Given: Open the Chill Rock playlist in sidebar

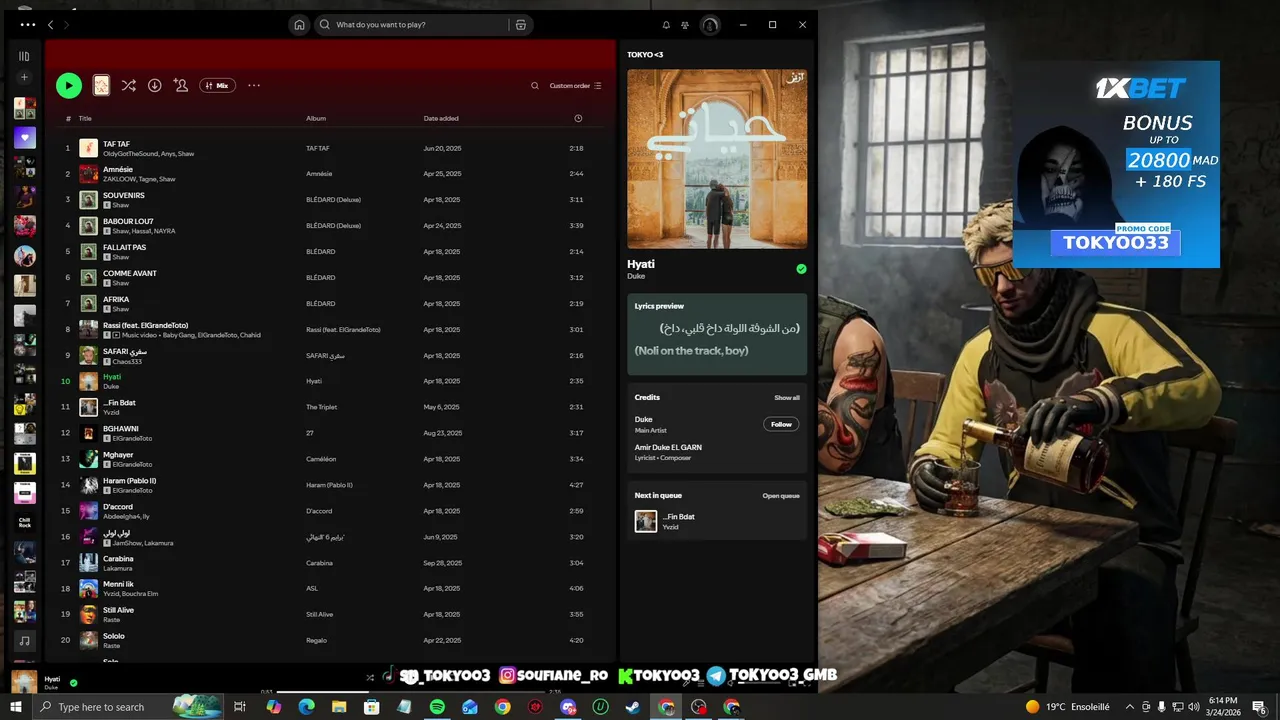Looking at the screenshot, I should point(25,523).
